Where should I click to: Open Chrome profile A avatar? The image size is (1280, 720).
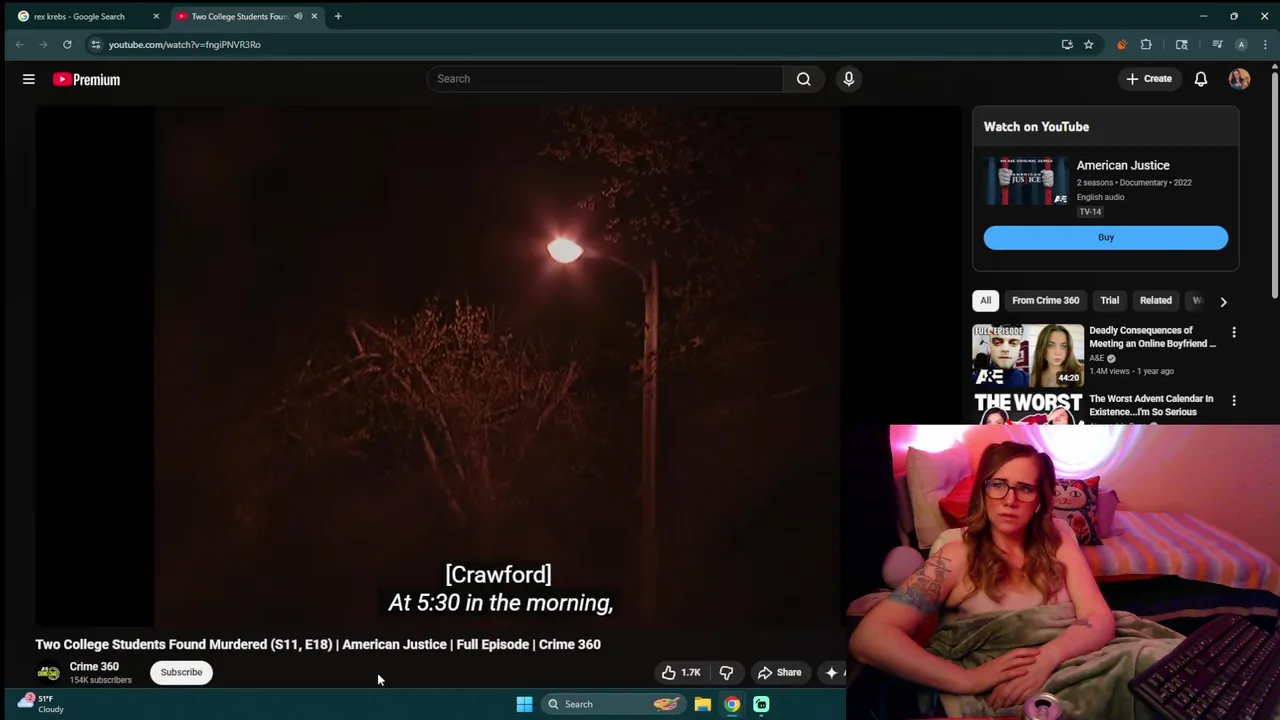point(1241,44)
